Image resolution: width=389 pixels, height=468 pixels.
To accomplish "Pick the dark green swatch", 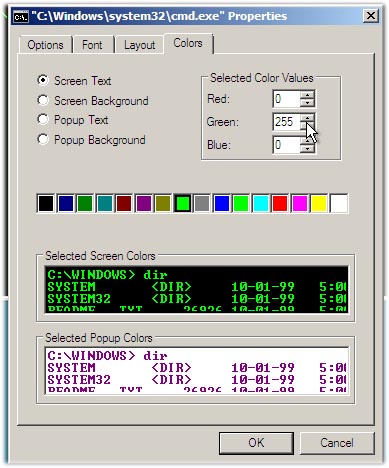I will 85,203.
